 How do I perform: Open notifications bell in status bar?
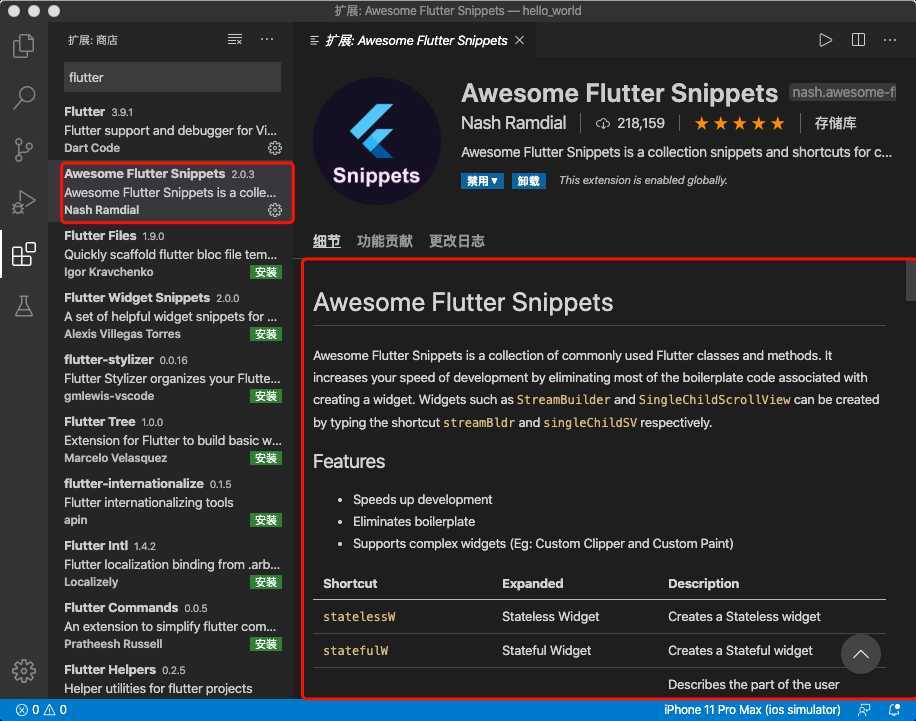(894, 710)
